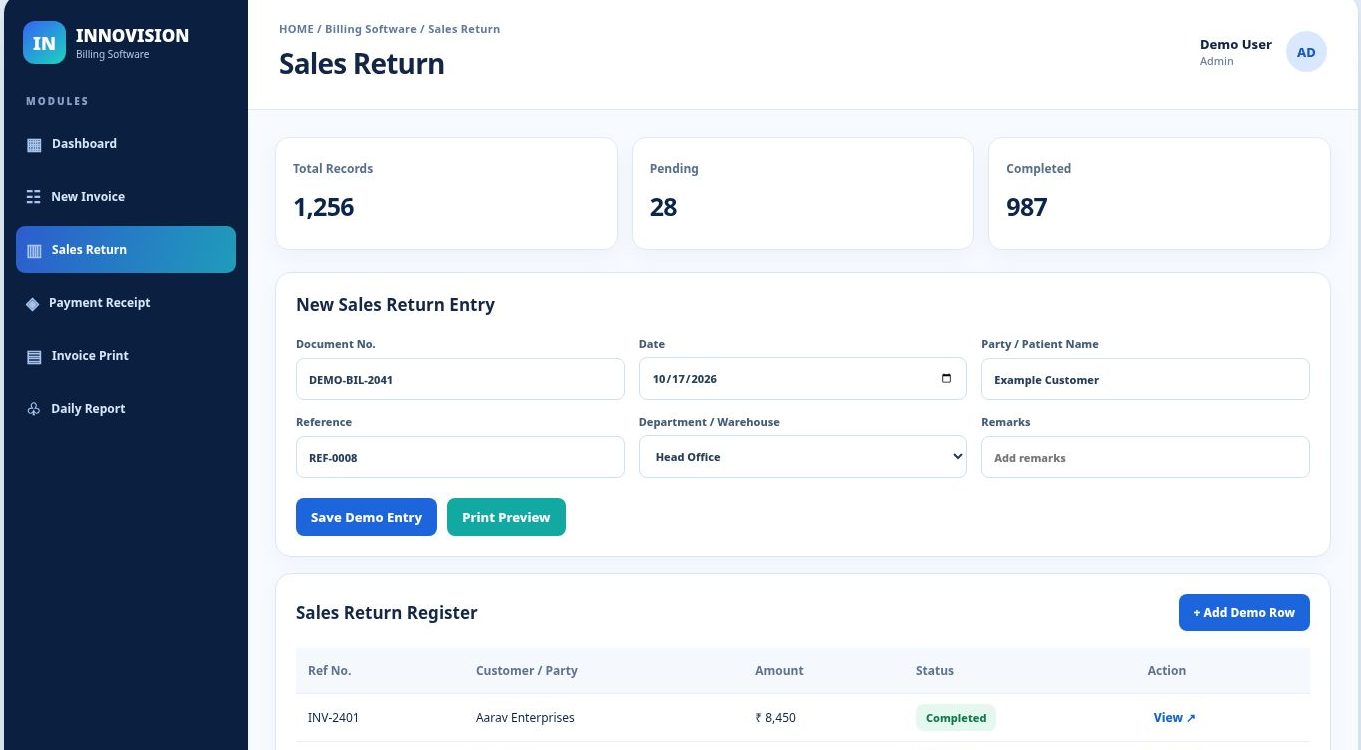1361x750 pixels.
Task: Click the Ref No. column header
Action: click(x=330, y=671)
